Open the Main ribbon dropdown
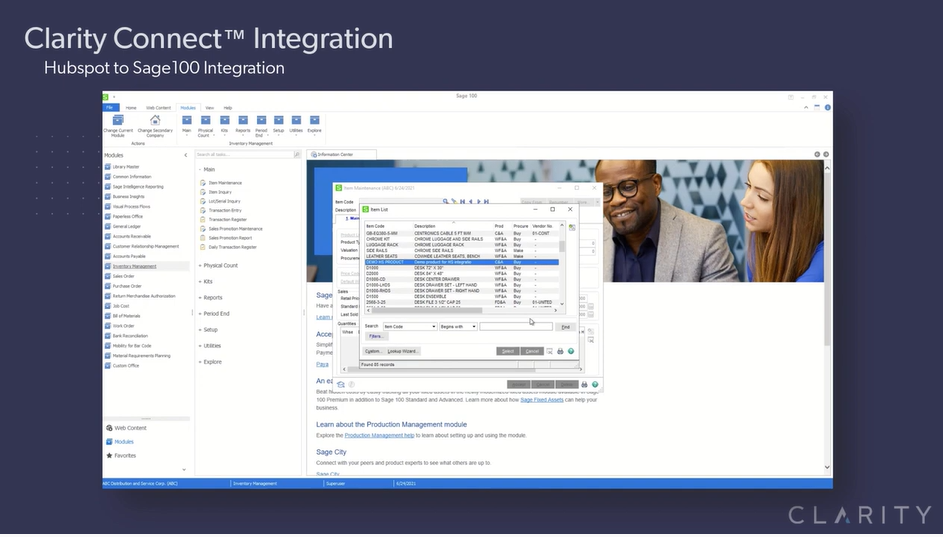The width and height of the screenshot is (943, 537). coord(186,125)
